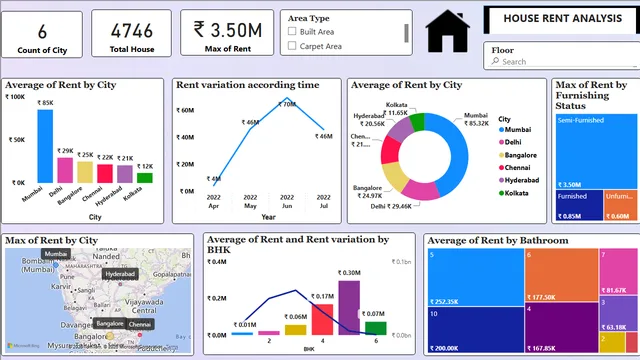Image resolution: width=640 pixels, height=360 pixels.
Task: Click the Bangalore legend color dot
Action: tap(501, 155)
